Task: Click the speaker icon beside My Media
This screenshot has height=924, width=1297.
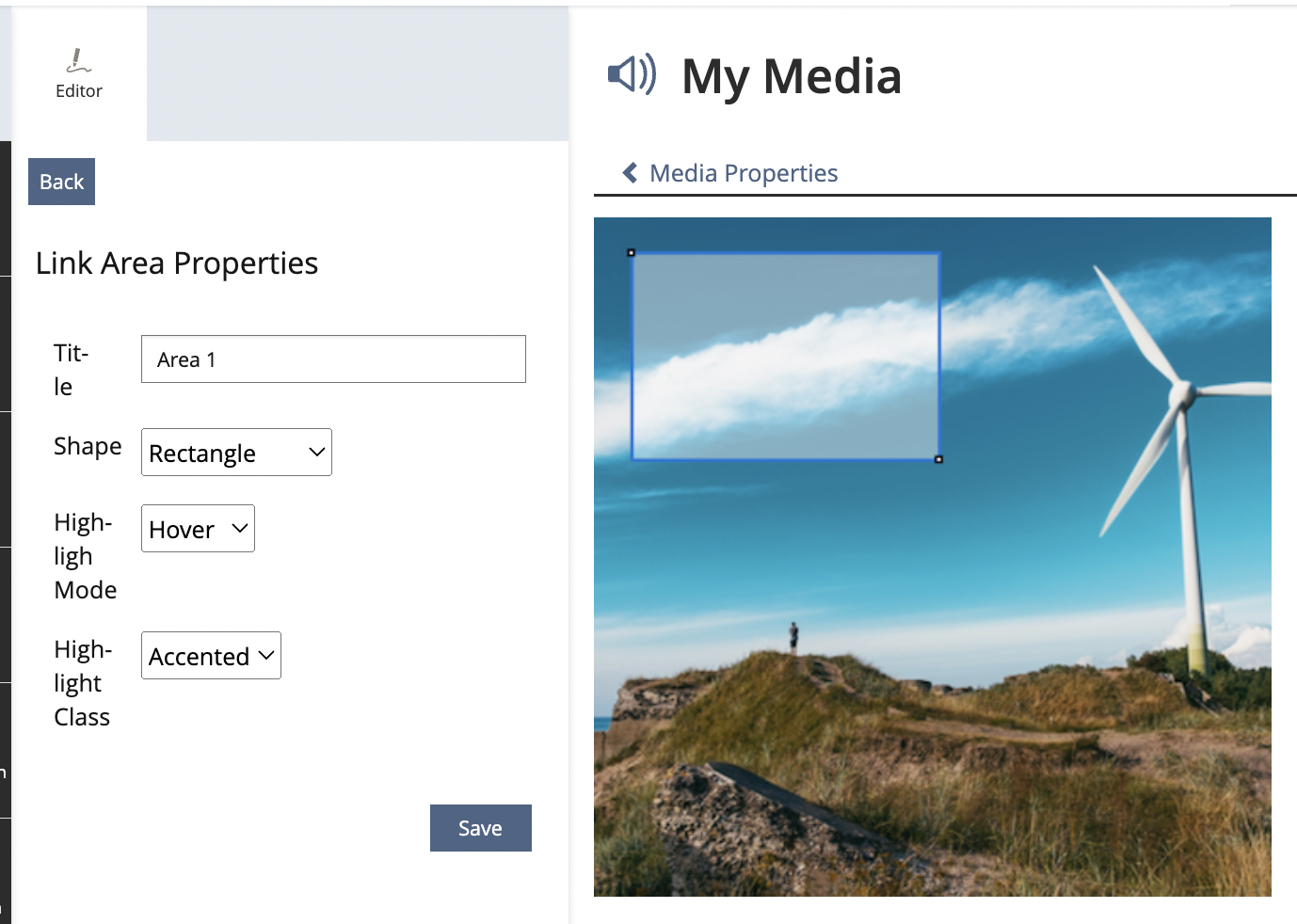Action: click(x=632, y=73)
